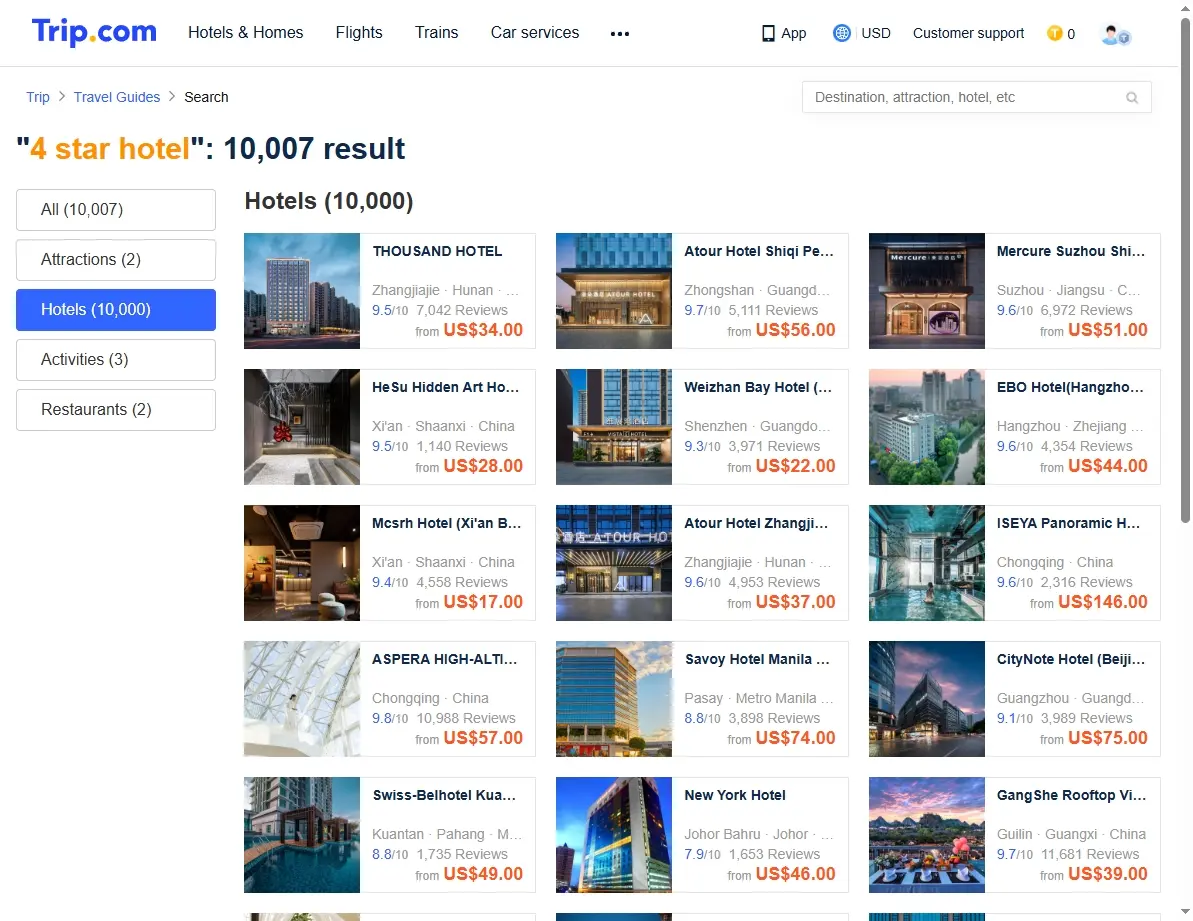Click Swiss-Belhotel Kuantan title
This screenshot has width=1193, height=921.
[x=444, y=796]
